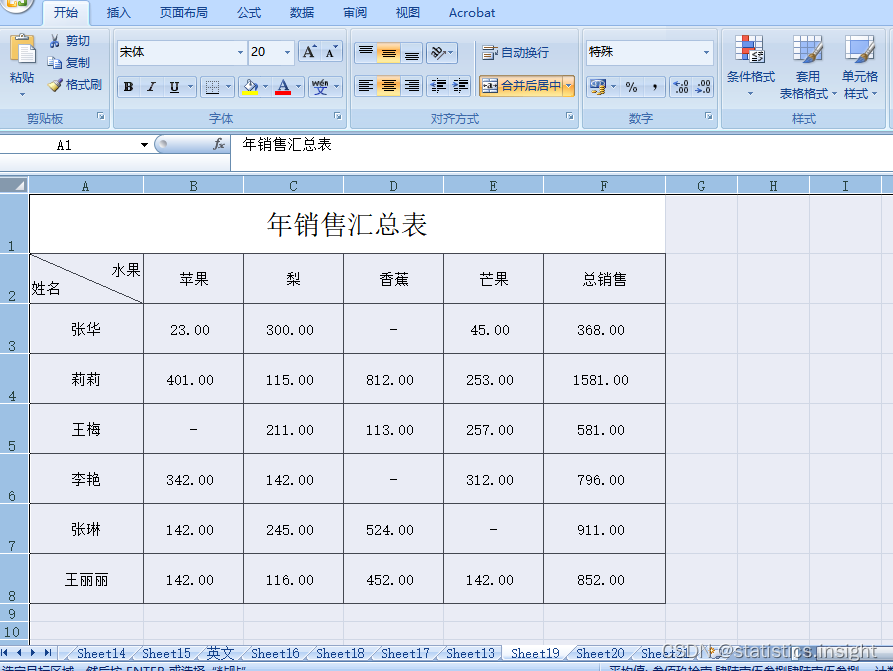
Task: Select the Format Painter (格式刷) brush
Action: point(55,85)
